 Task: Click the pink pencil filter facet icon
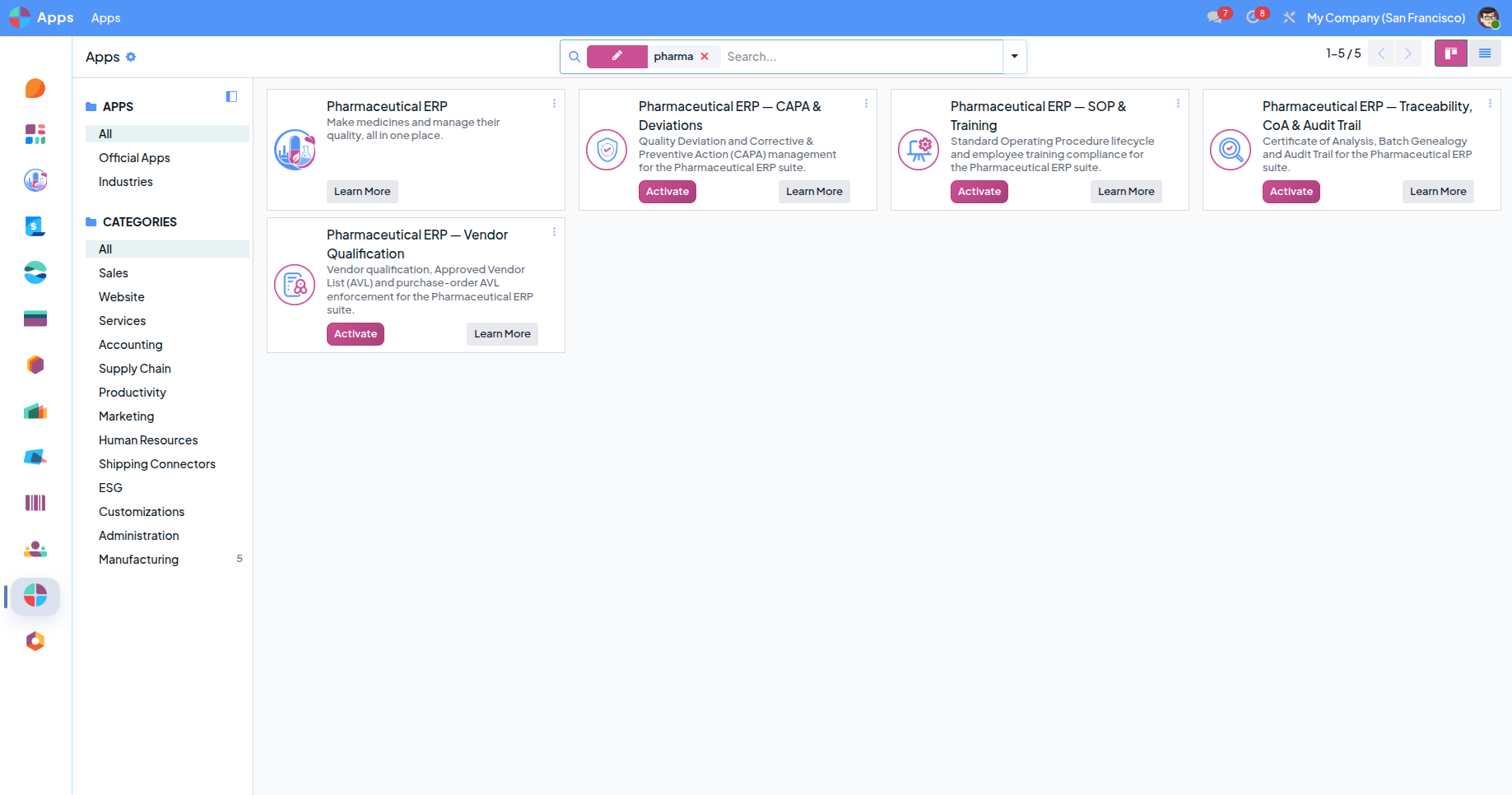(x=617, y=56)
